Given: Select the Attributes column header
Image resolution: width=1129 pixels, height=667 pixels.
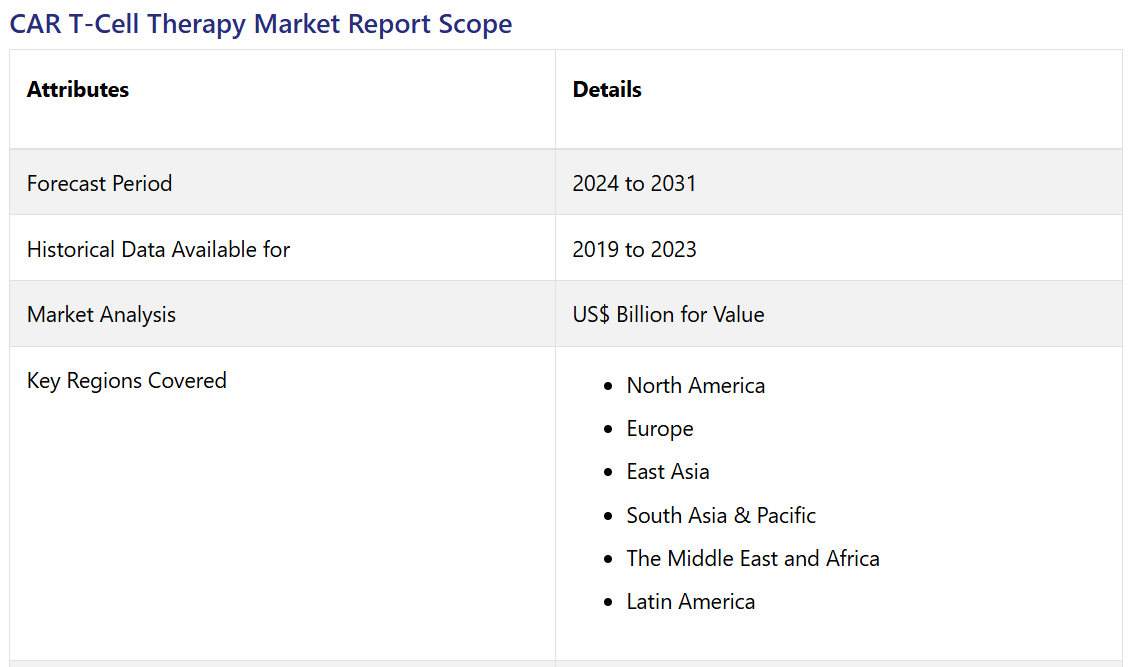Looking at the screenshot, I should 78,90.
